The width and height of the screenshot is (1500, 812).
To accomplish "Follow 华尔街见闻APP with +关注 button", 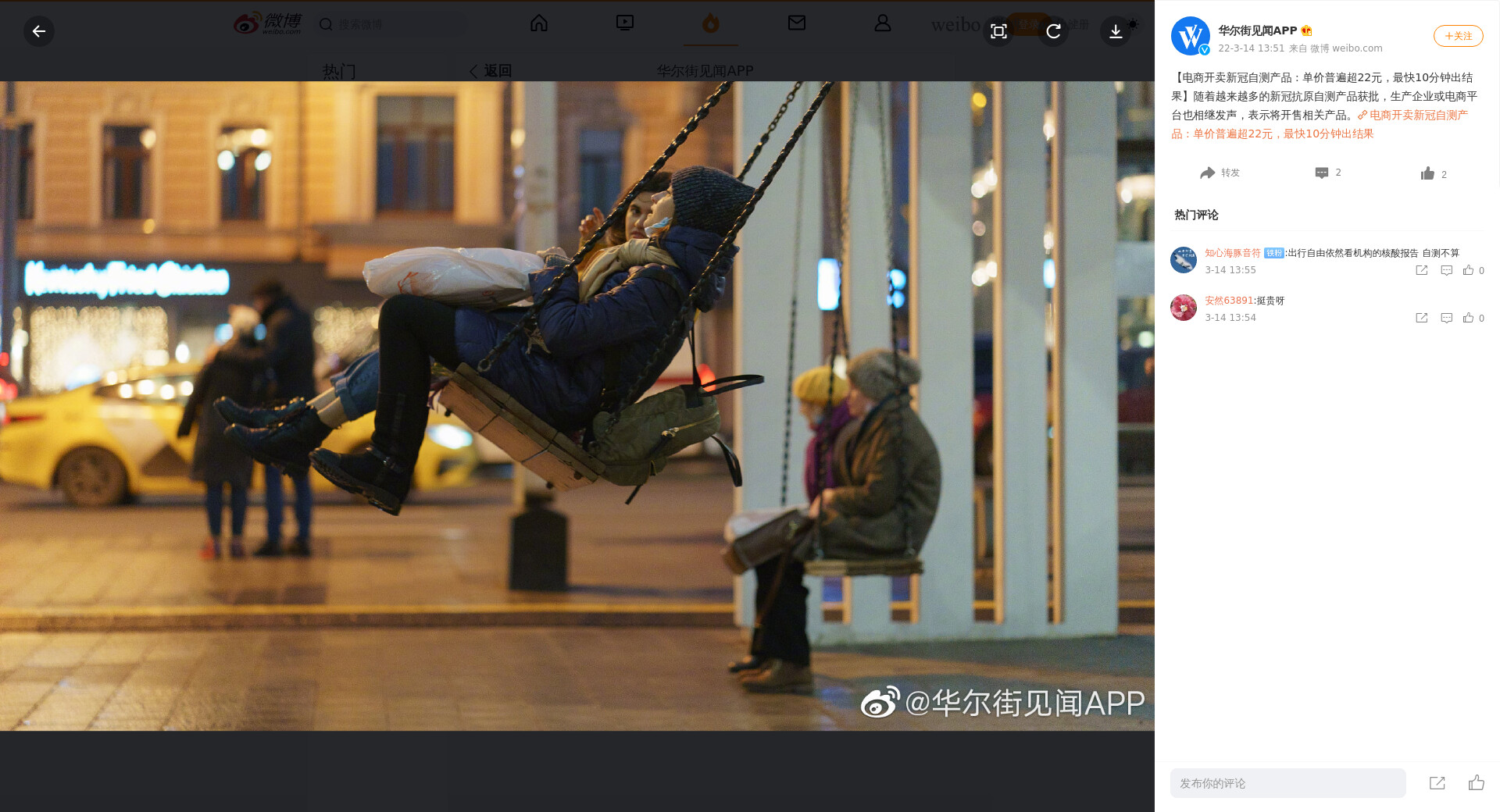I will click(x=1458, y=36).
